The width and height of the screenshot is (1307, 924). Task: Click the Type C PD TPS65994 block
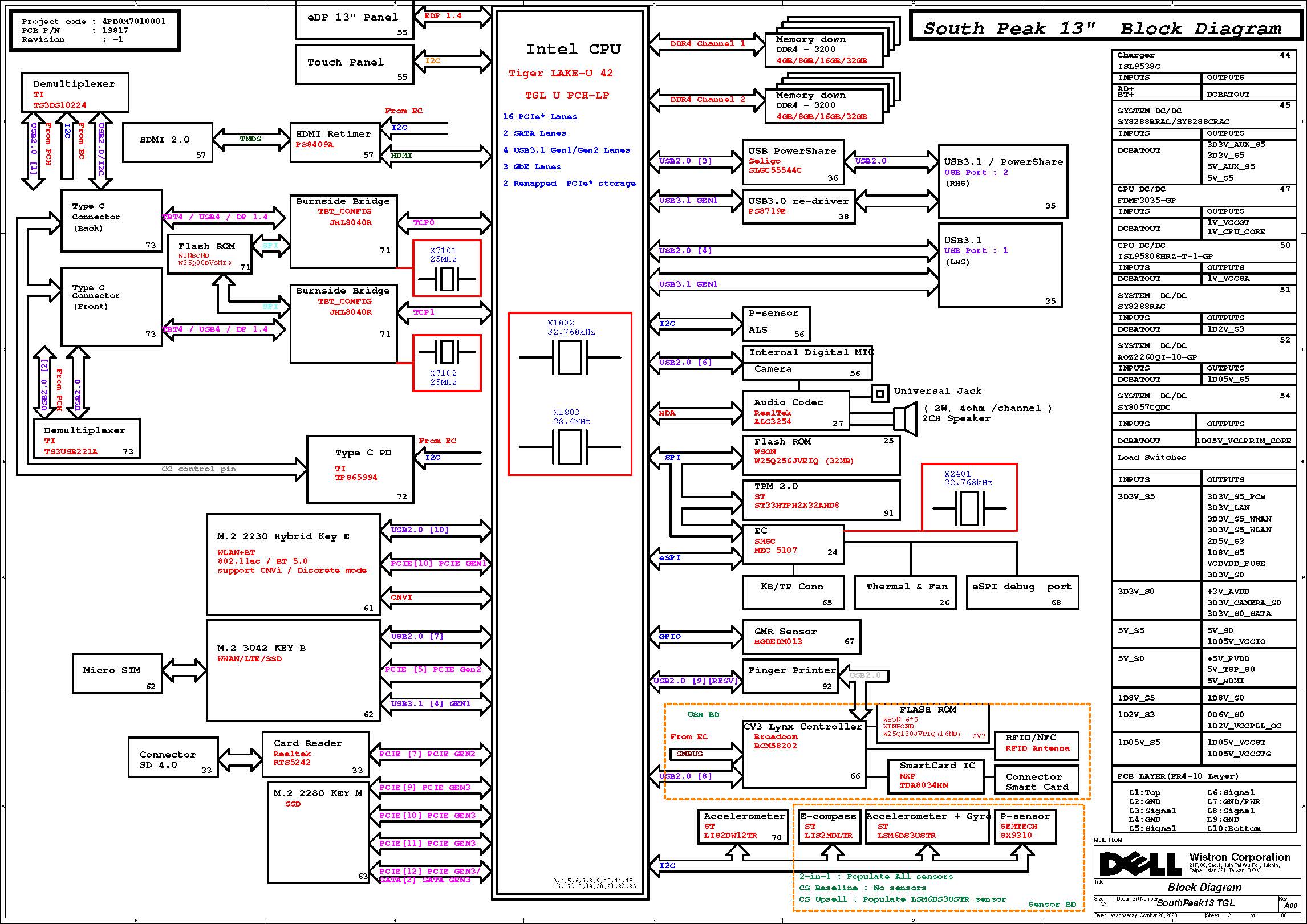(x=360, y=469)
